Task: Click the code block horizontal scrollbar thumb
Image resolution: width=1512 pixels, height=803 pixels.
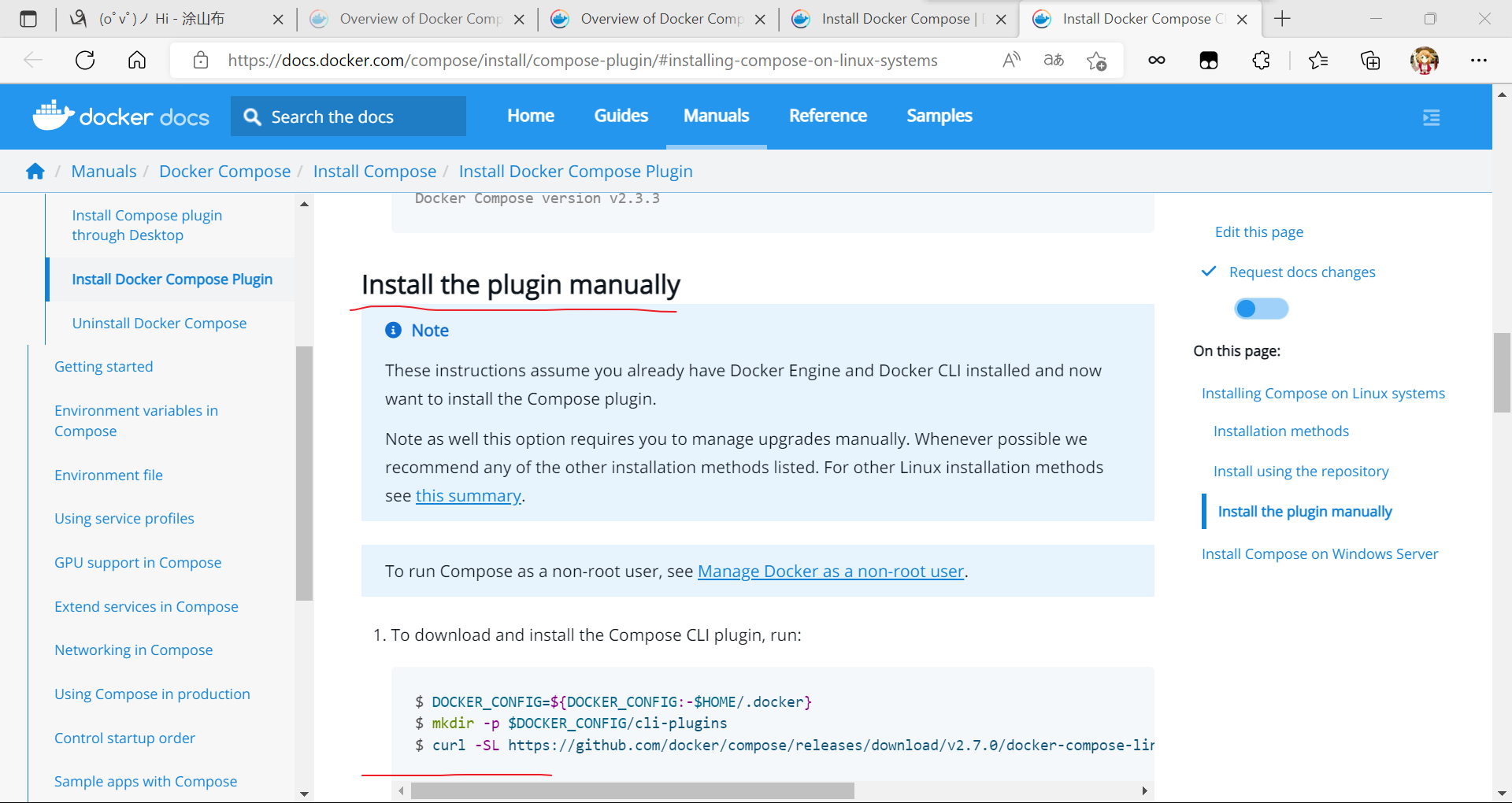Action: 632,790
